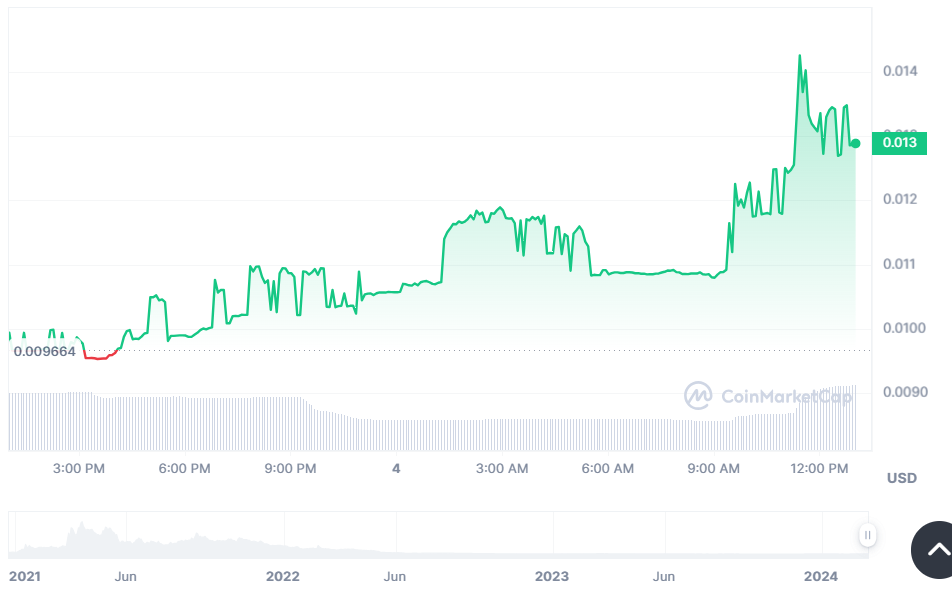Screen dimensions: 952x604
Task: Click the scroll-to-top chevron button
Action: (x=938, y=549)
